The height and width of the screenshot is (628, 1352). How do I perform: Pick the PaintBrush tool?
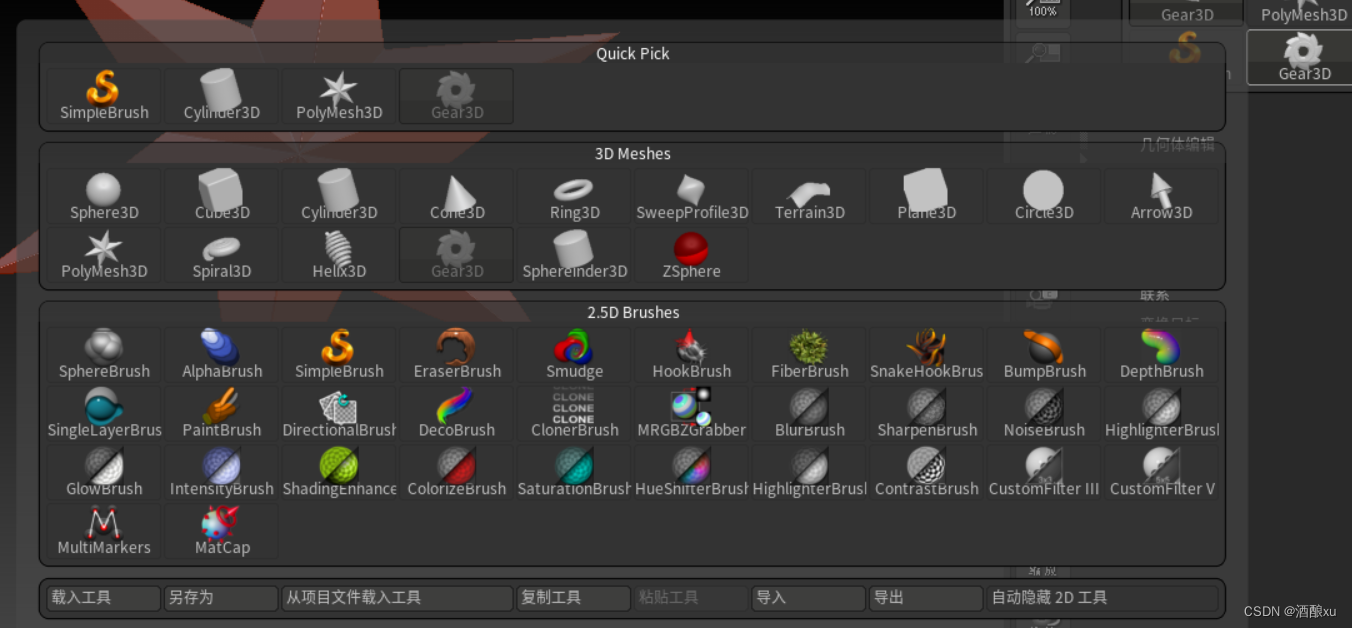pyautogui.click(x=221, y=415)
